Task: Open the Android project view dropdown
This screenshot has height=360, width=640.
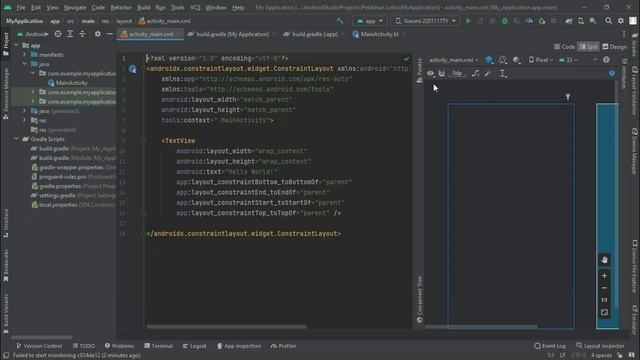Action: tap(33, 34)
